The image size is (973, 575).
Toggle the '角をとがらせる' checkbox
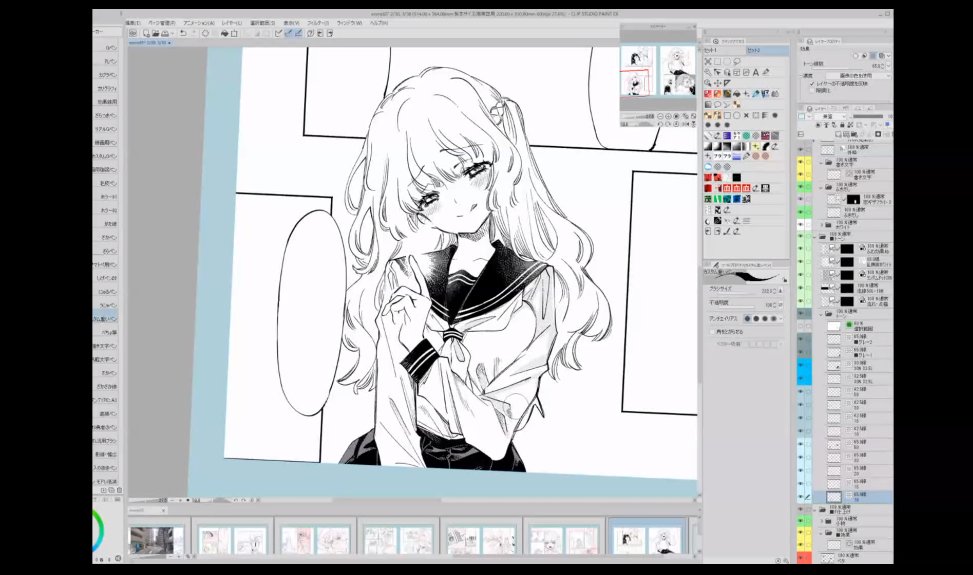(712, 332)
